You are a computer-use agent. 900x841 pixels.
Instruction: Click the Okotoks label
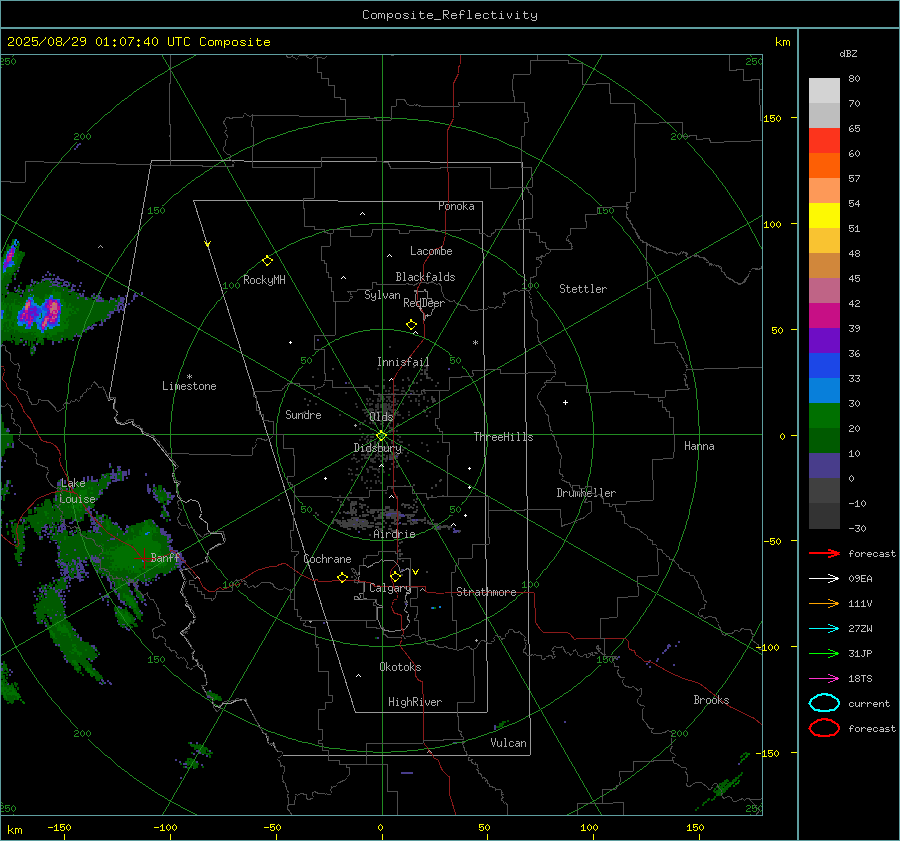400,667
